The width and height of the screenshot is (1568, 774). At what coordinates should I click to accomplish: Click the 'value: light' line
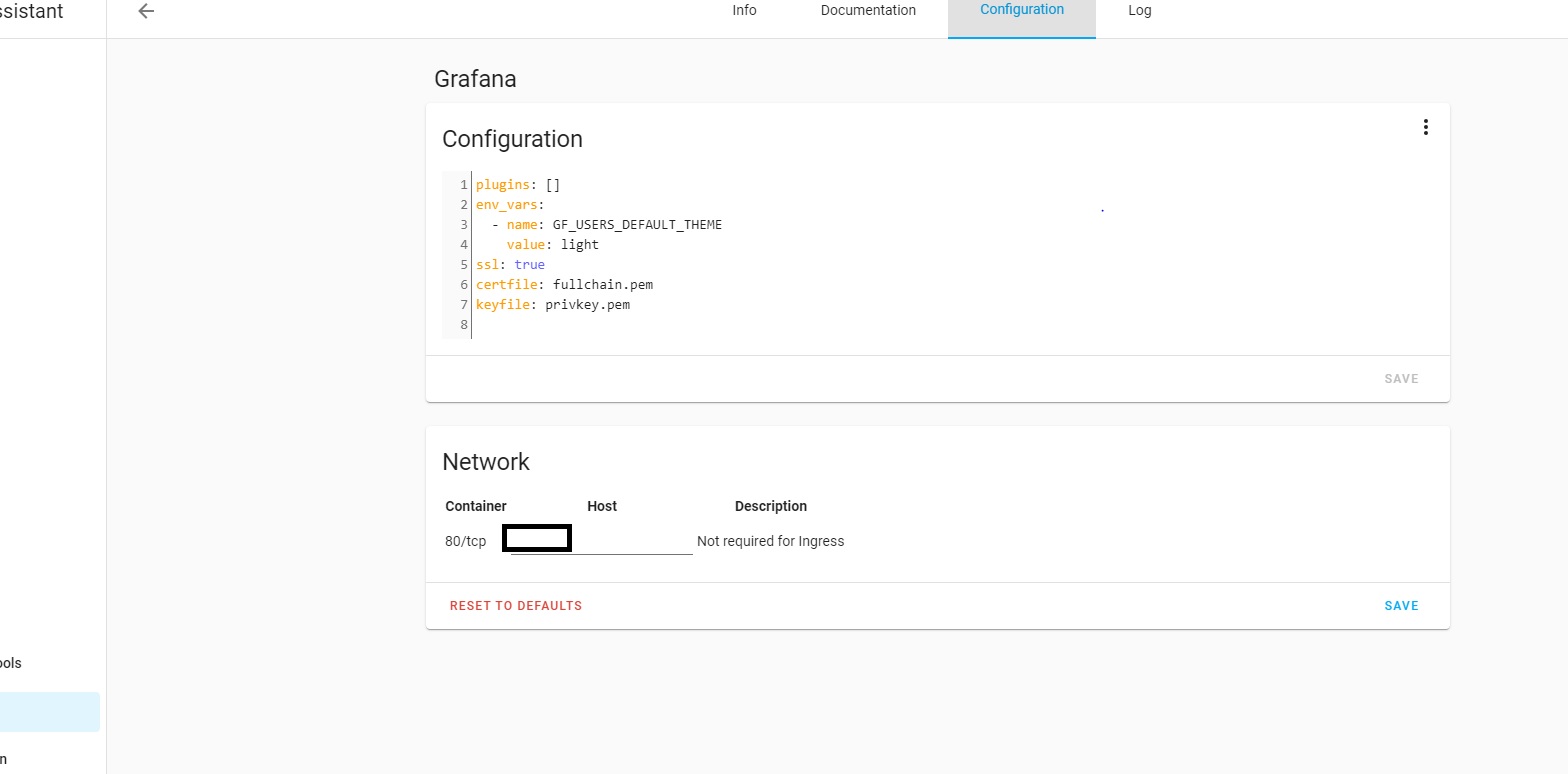coord(553,245)
